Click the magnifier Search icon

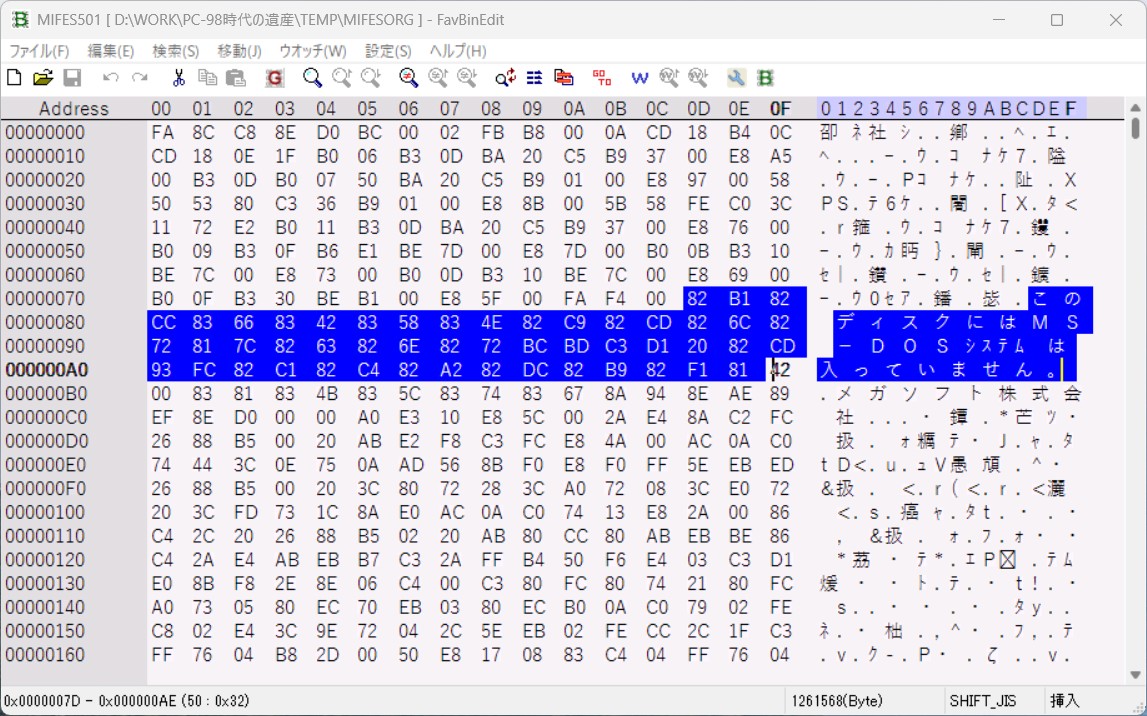pyautogui.click(x=312, y=78)
